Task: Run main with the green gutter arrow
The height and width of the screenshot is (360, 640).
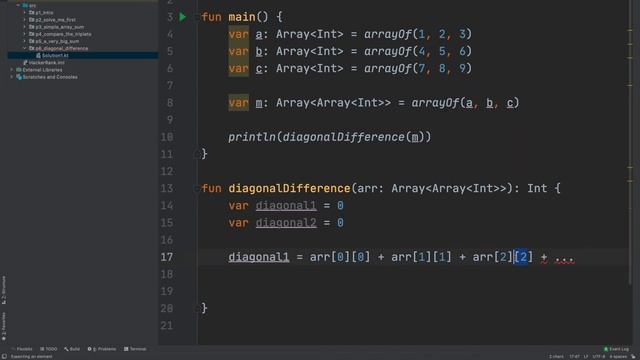Action: (x=183, y=17)
